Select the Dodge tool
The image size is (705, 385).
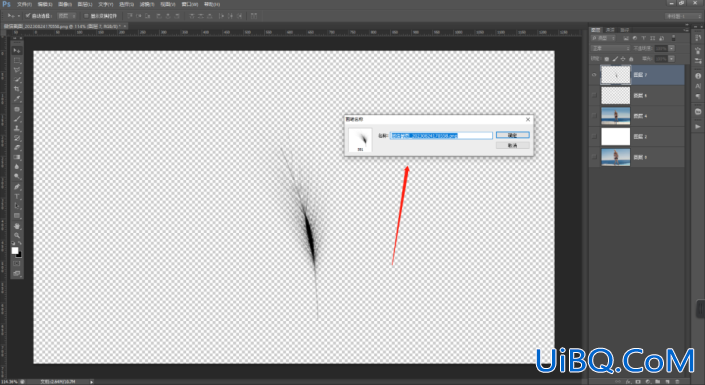tap(17, 176)
